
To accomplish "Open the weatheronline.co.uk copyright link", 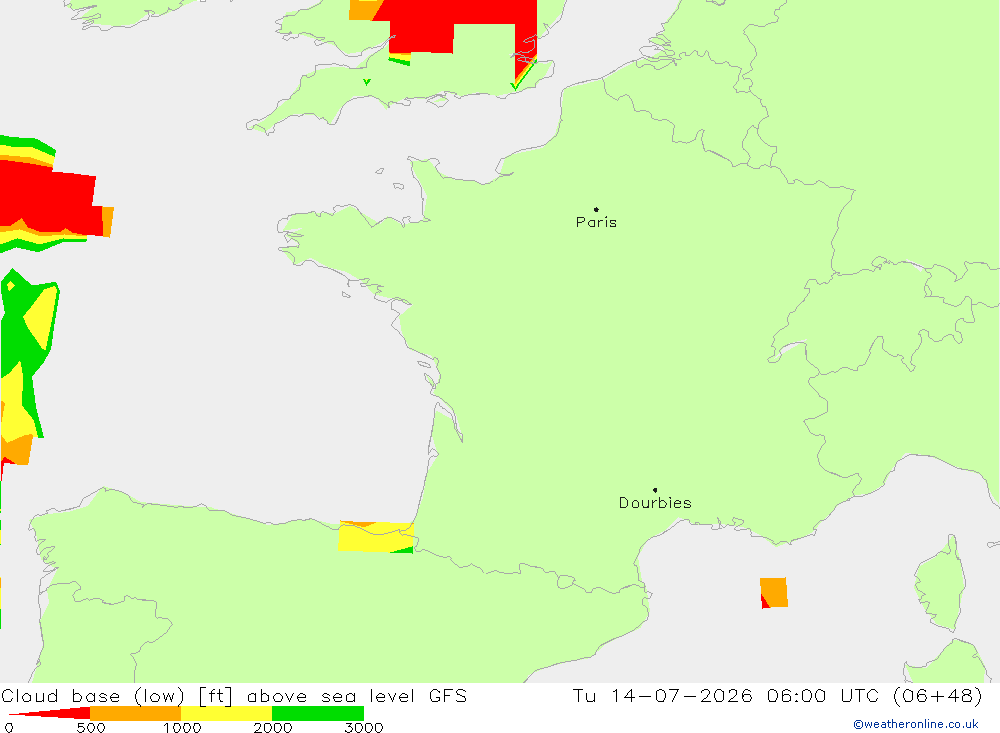I will 916,724.
